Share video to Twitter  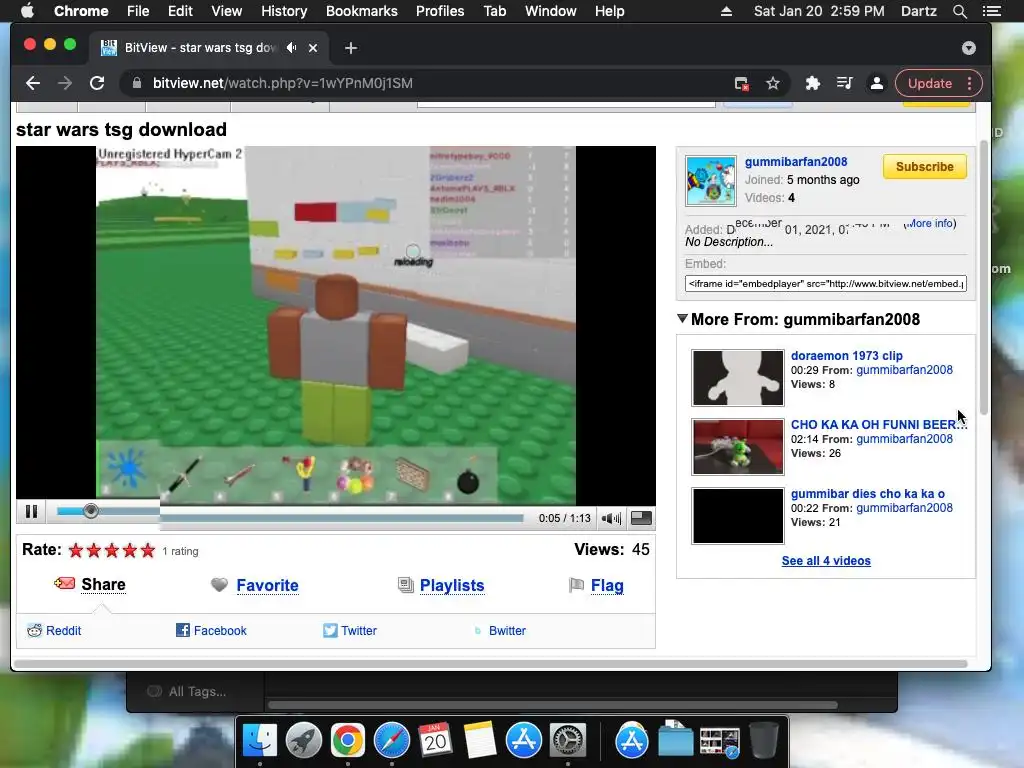[x=359, y=631]
